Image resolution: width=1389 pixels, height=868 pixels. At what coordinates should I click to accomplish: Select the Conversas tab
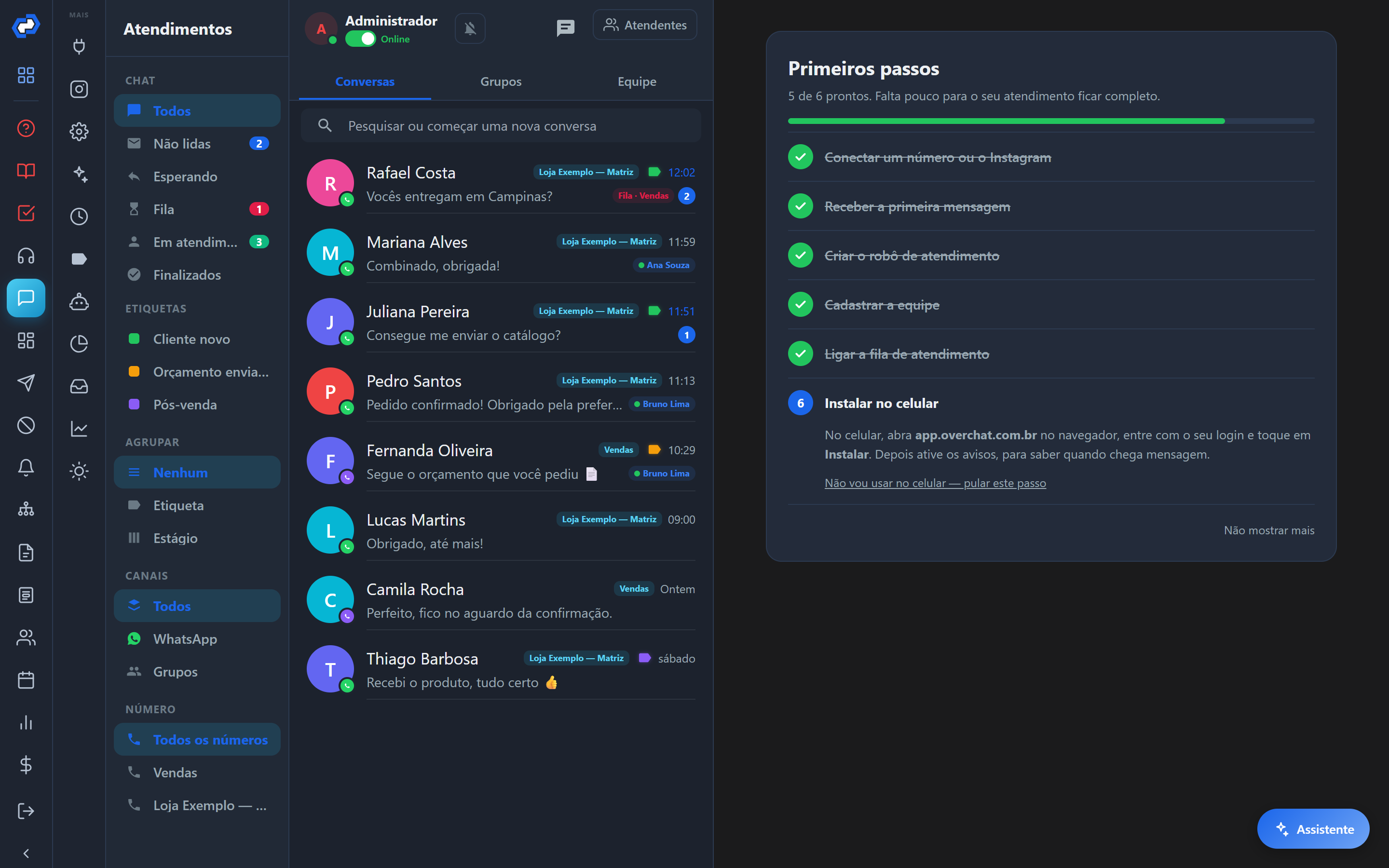(x=365, y=81)
